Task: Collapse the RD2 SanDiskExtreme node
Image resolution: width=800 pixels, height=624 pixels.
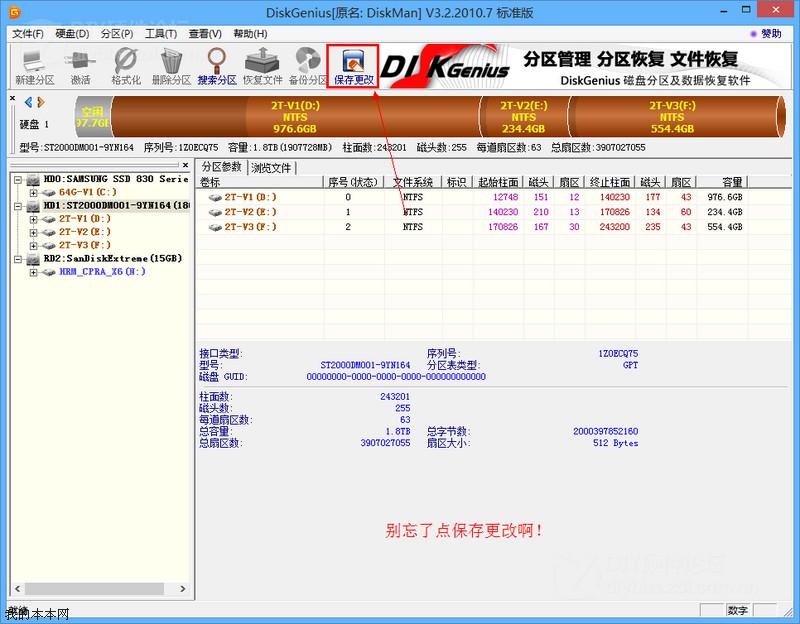Action: point(18,259)
